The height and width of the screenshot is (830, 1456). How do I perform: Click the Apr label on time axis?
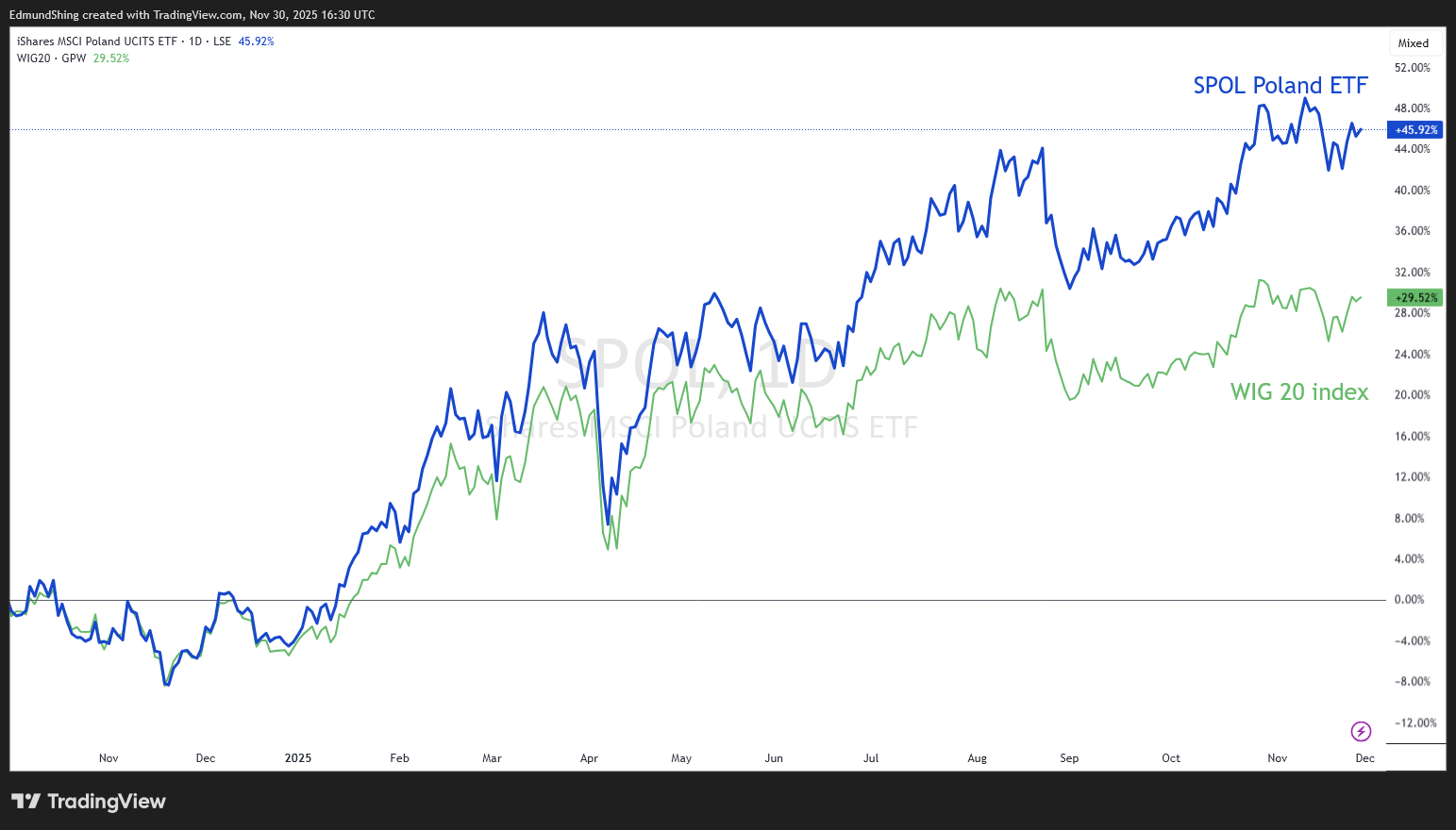[x=590, y=758]
